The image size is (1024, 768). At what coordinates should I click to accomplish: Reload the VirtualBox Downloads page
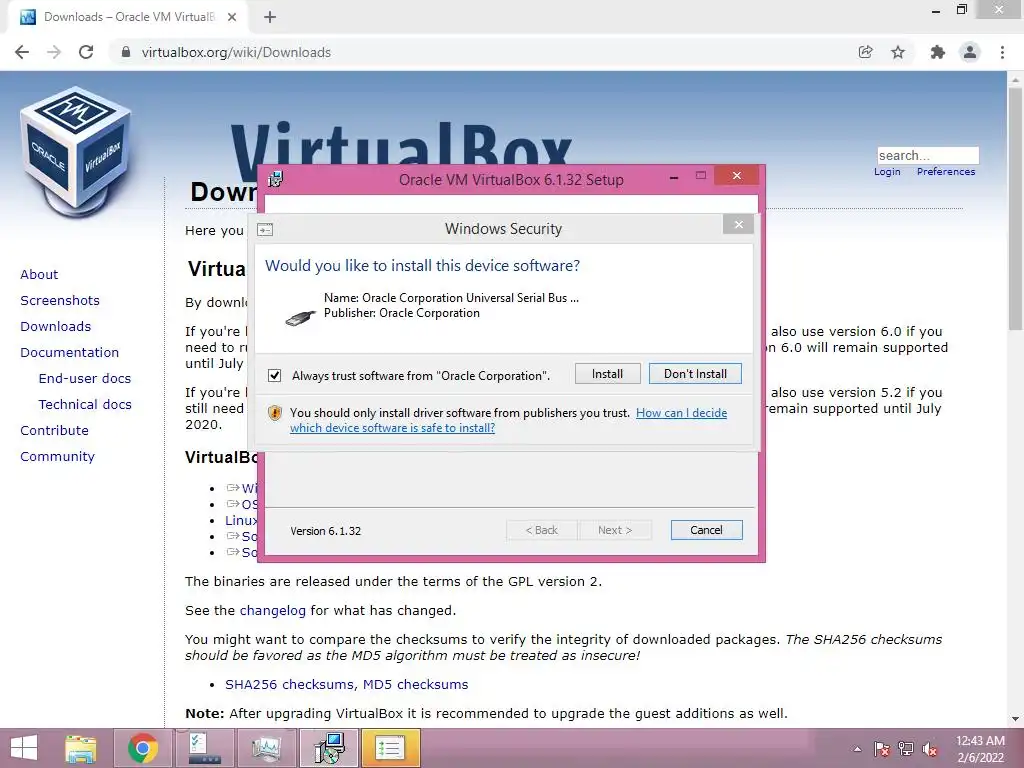[x=86, y=52]
